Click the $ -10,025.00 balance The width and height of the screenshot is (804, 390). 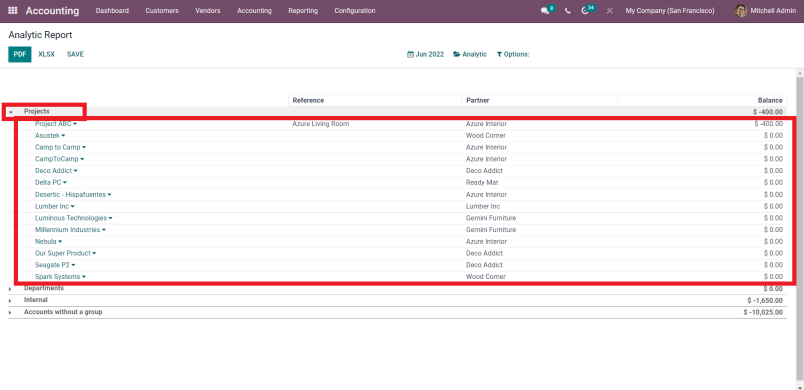click(x=763, y=312)
